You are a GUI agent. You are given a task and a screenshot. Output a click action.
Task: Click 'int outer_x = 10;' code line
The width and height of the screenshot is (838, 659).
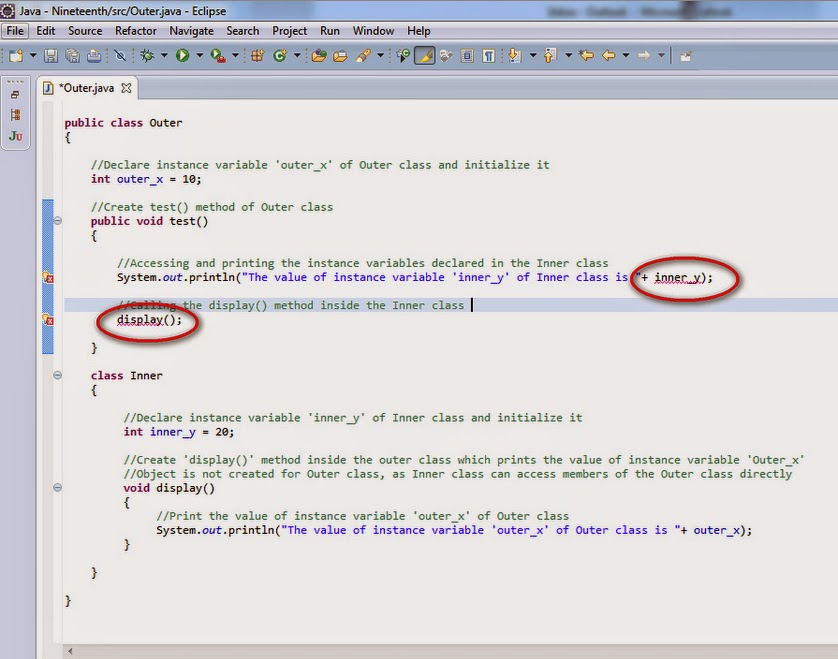pos(146,179)
